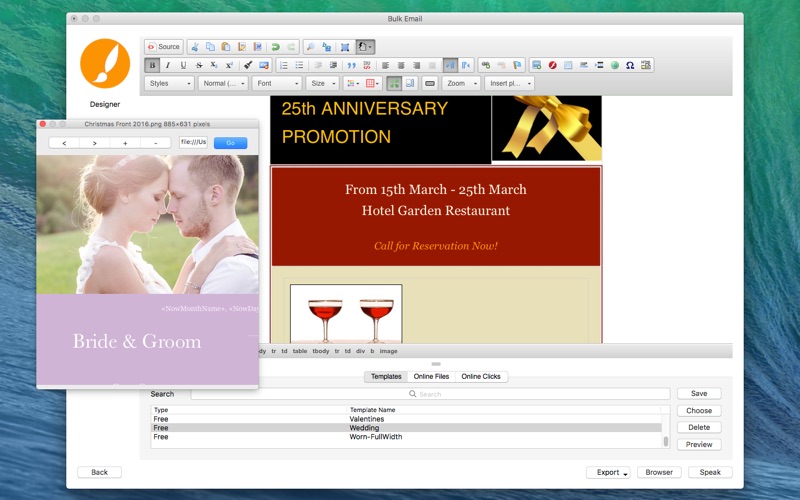Viewport: 800px width, 500px height.
Task: Click the template Search field
Action: click(430, 394)
